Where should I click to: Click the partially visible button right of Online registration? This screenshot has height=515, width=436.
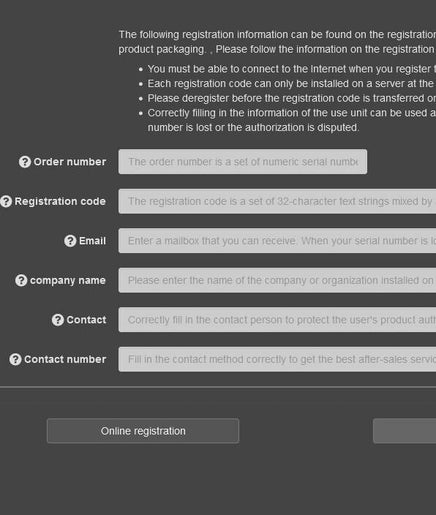tap(404, 431)
